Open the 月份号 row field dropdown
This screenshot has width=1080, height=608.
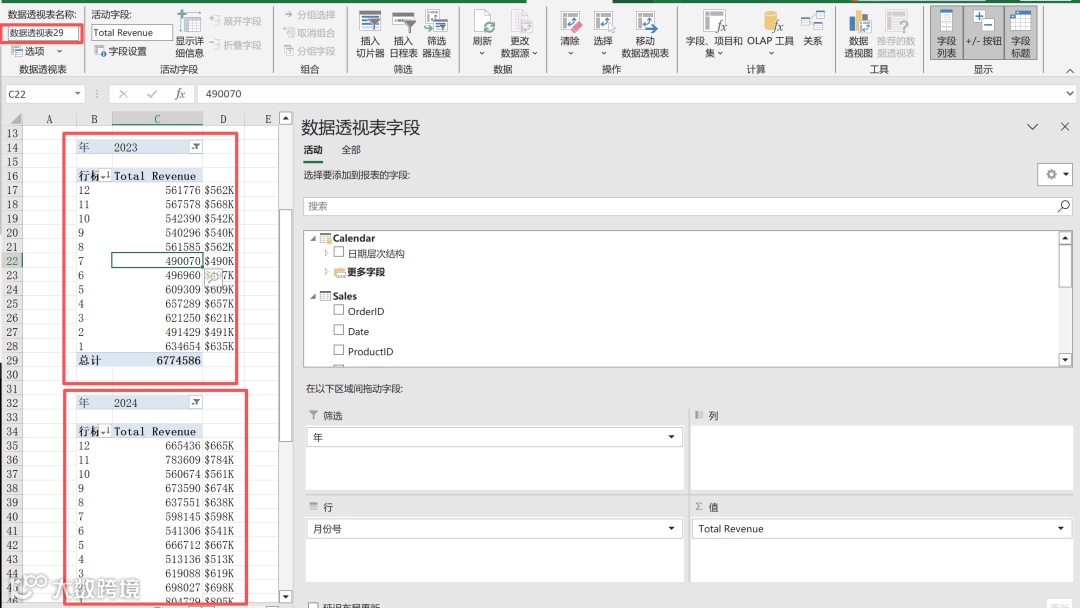[x=672, y=529]
